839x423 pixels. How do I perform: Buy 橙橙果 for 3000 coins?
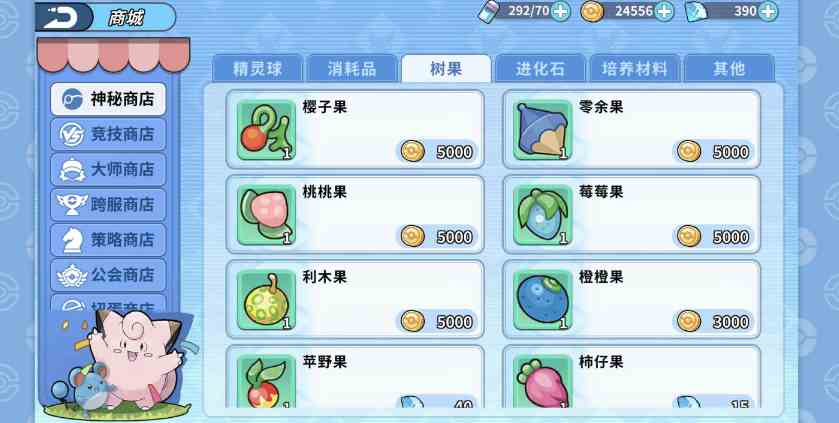coord(714,321)
